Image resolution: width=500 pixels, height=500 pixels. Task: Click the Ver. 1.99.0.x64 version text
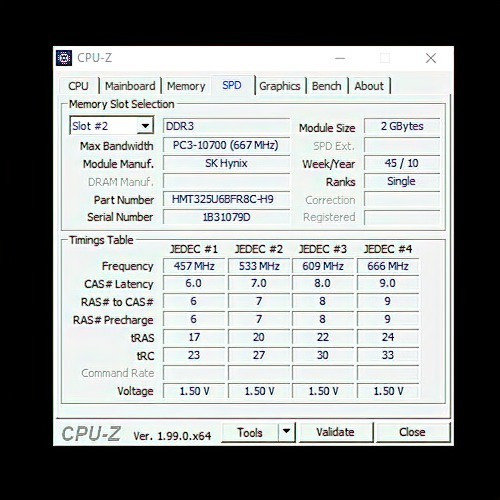click(x=172, y=436)
